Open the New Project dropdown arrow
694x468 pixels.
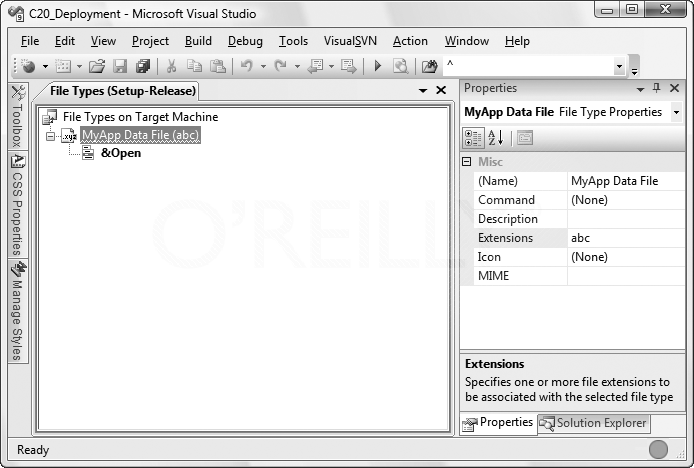pos(45,67)
